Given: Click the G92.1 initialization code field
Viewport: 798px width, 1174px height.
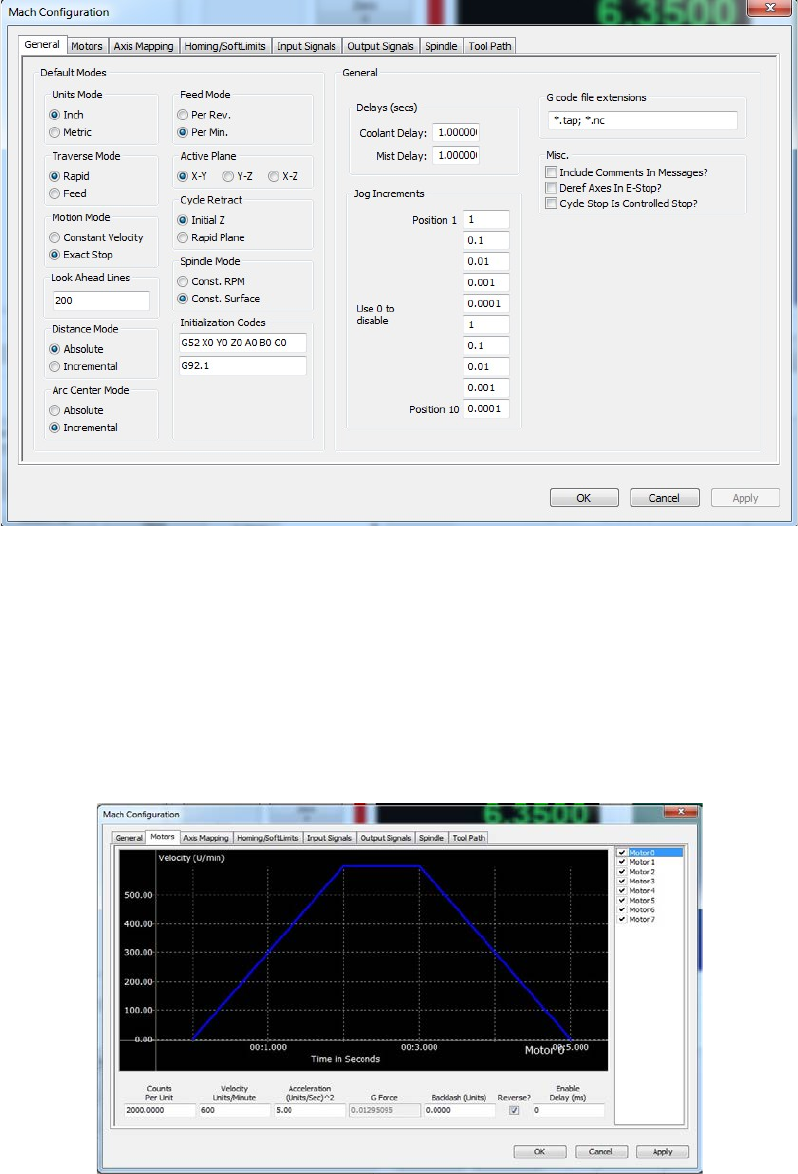Looking at the screenshot, I should [x=243, y=365].
